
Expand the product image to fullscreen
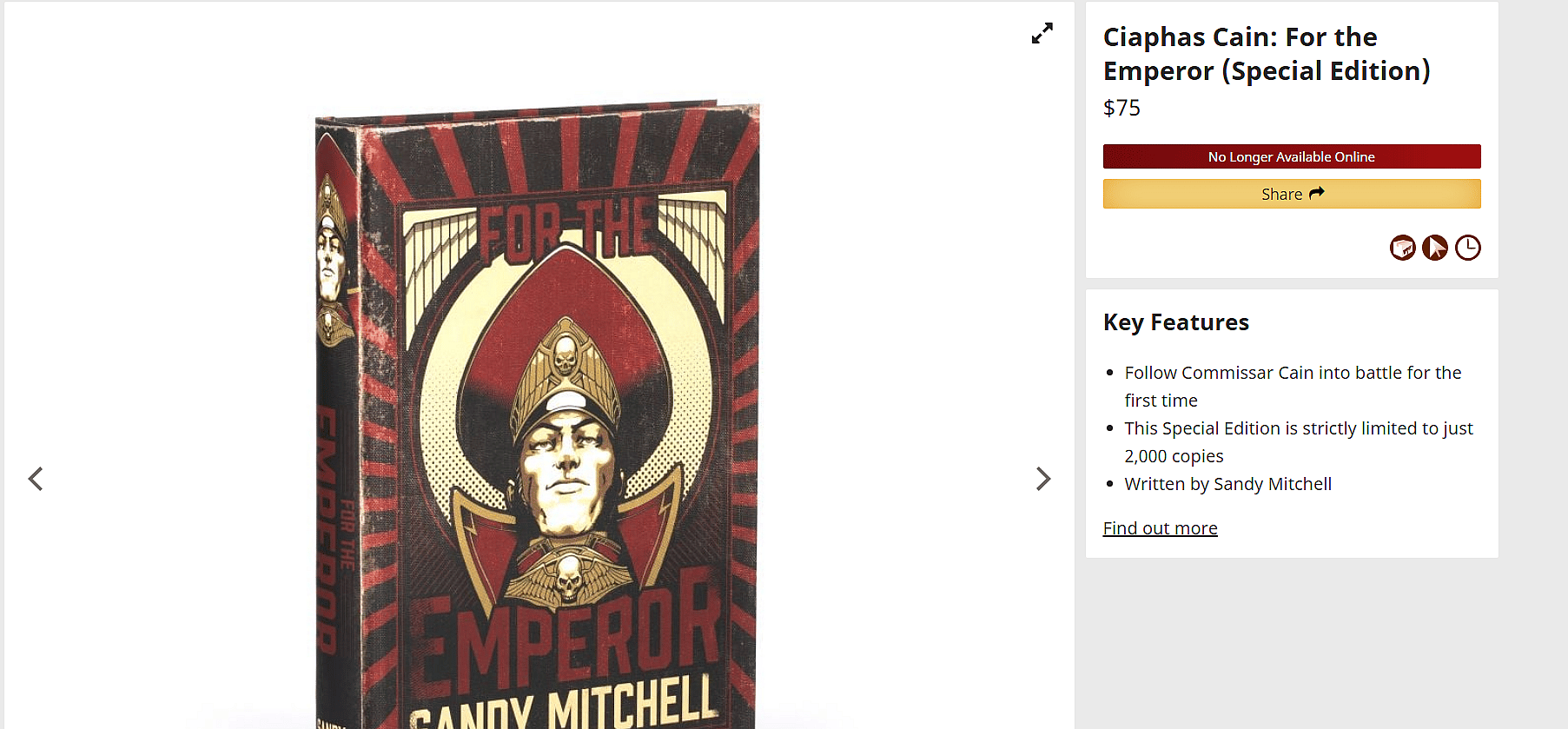[x=1042, y=33]
